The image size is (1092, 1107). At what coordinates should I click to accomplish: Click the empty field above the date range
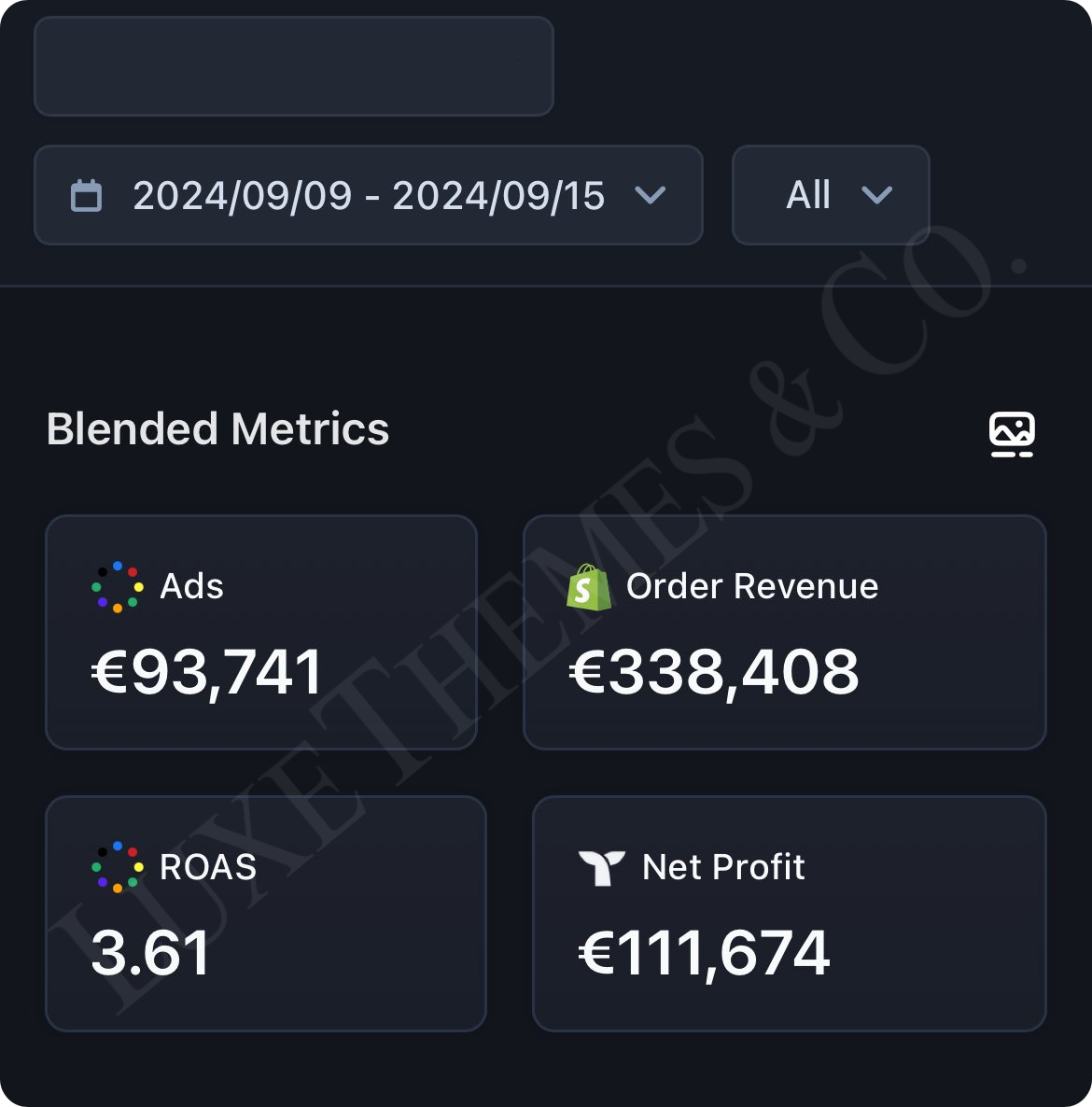pyautogui.click(x=294, y=66)
